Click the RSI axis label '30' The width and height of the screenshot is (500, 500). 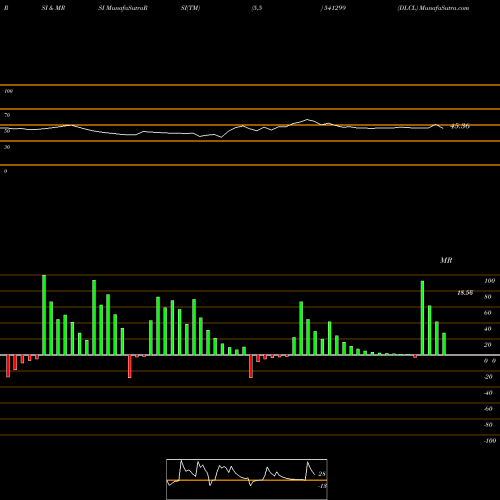click(x=7, y=147)
